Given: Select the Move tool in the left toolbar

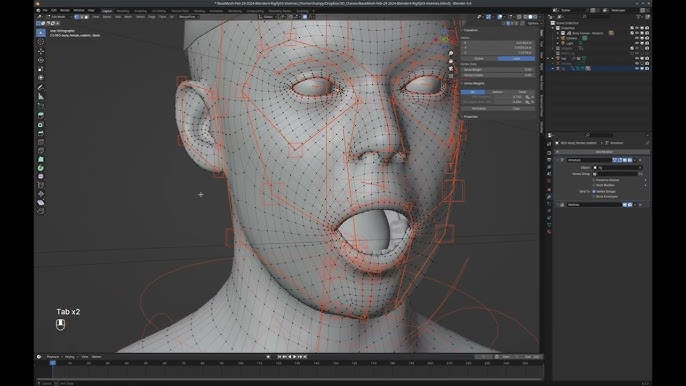Looking at the screenshot, I should coord(41,51).
